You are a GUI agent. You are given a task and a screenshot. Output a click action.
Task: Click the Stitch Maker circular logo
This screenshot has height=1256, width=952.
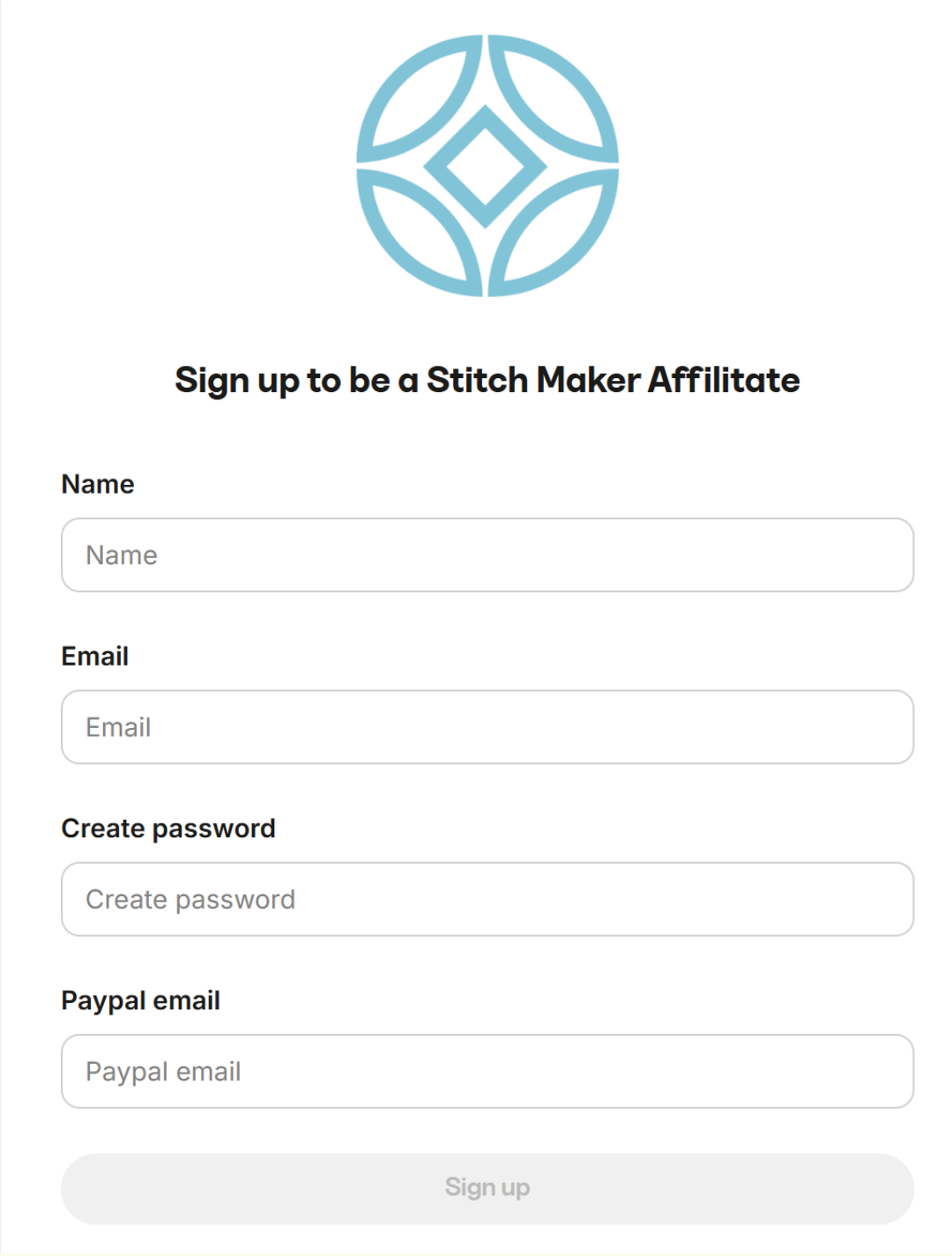click(487, 166)
